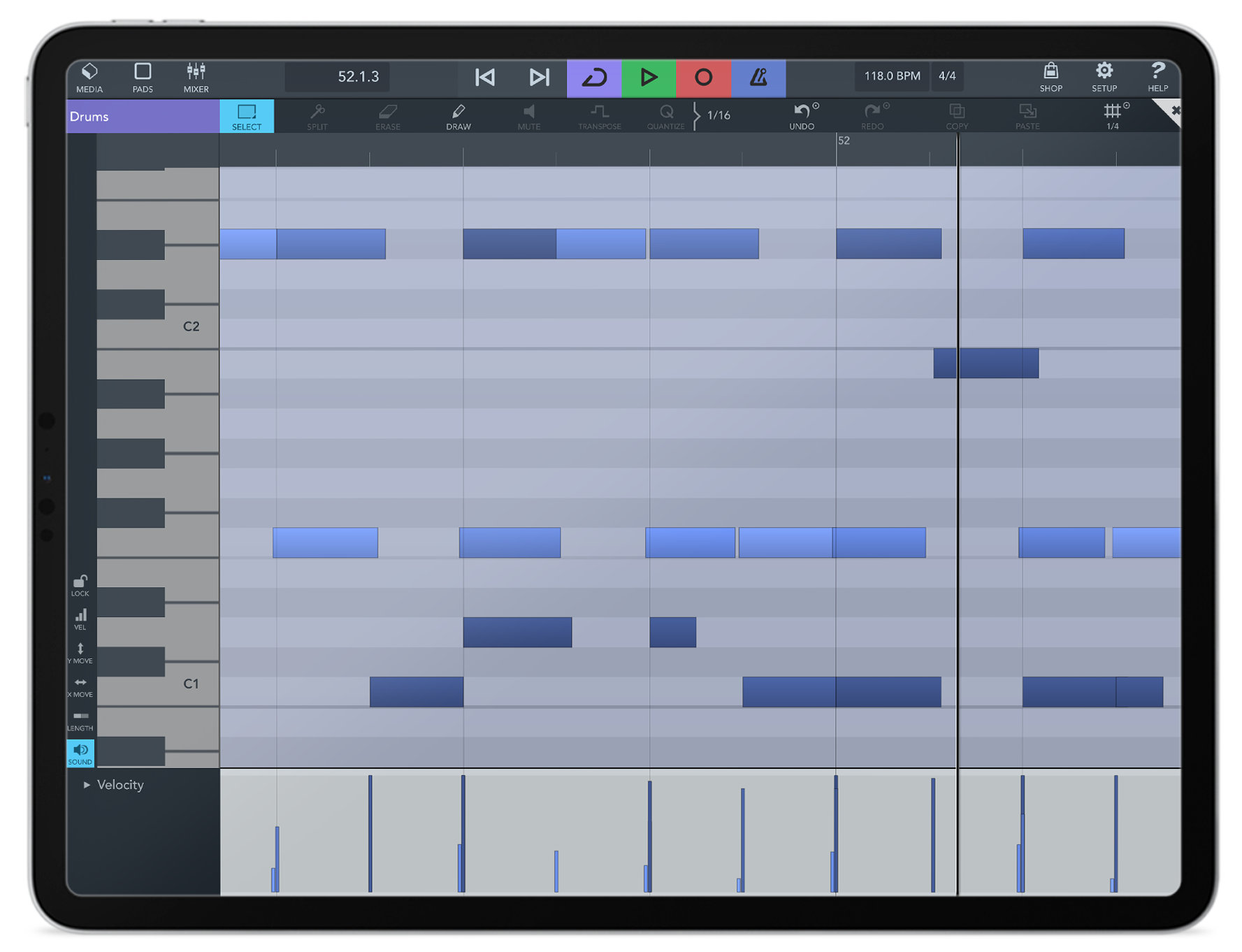Toggle the Lock control in the sidebar

80,582
